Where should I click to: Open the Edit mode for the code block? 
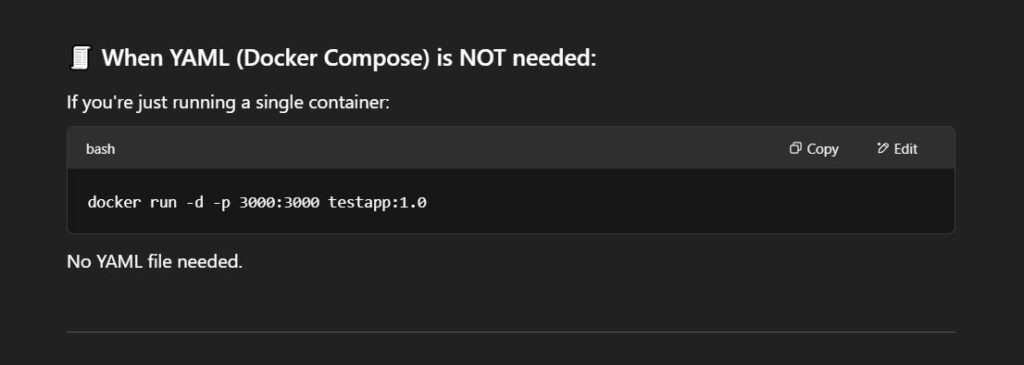coord(897,149)
